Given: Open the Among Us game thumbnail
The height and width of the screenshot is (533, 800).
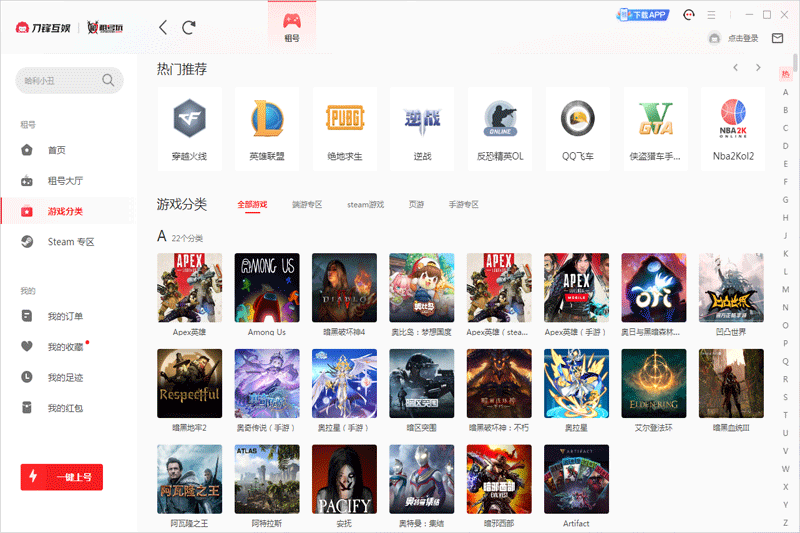Looking at the screenshot, I should click(x=267, y=287).
